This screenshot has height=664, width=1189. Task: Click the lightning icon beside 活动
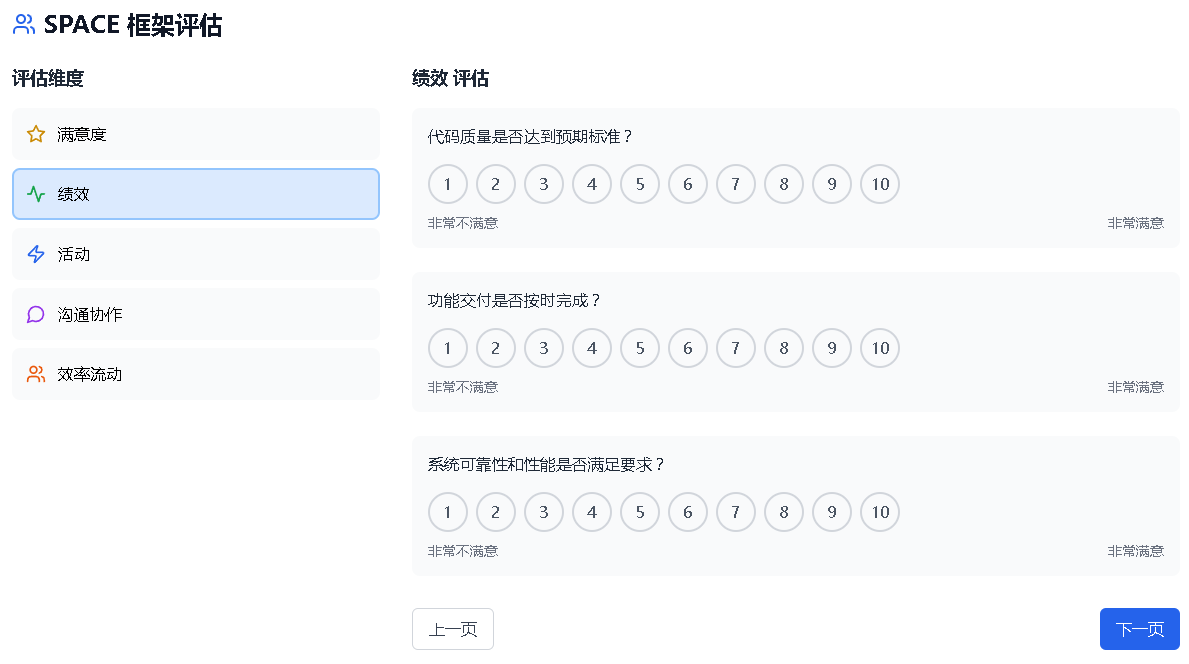coord(36,254)
